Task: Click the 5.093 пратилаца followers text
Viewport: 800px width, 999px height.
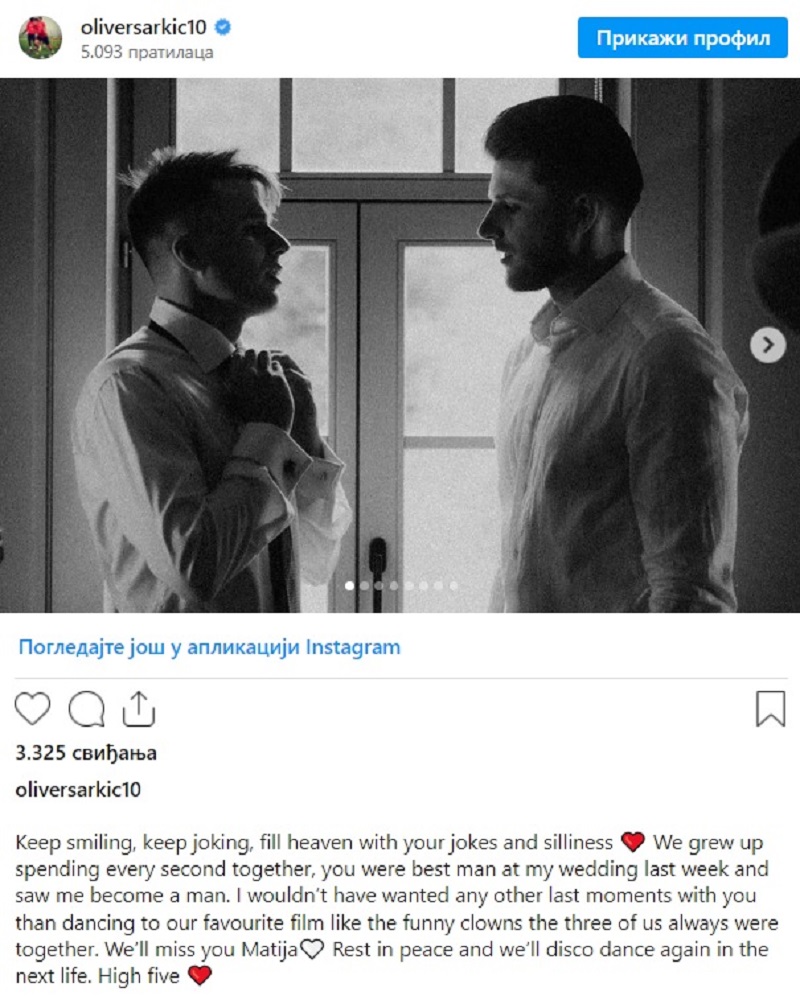Action: click(146, 52)
